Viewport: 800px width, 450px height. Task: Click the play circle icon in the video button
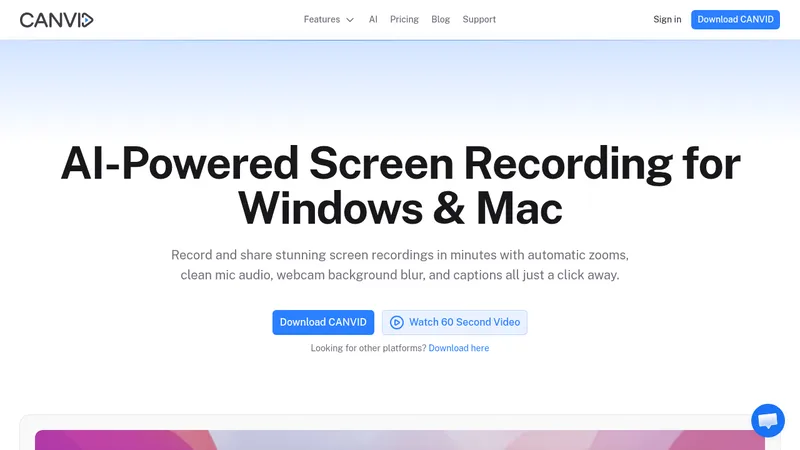(396, 322)
